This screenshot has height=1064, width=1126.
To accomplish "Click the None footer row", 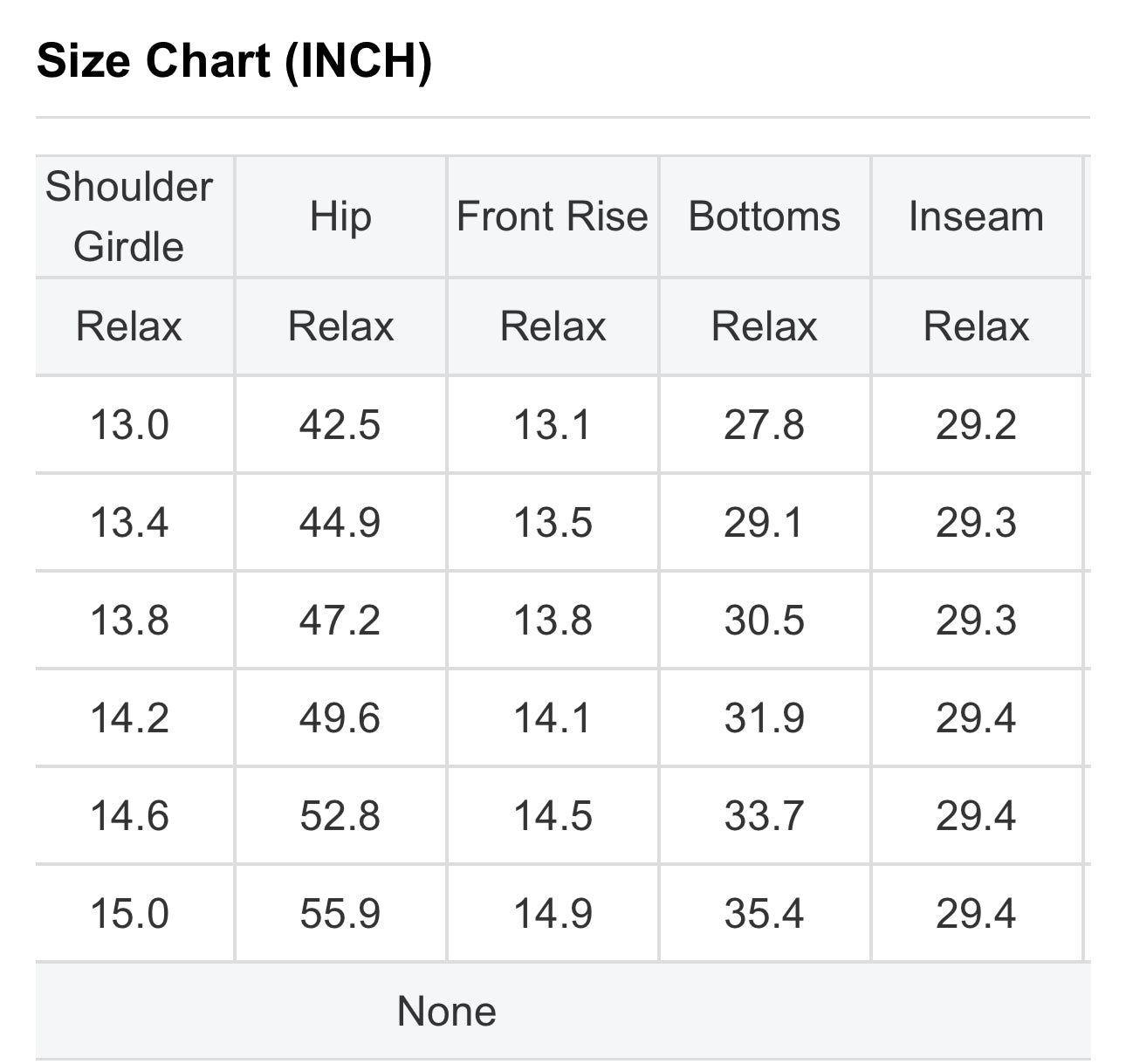I will coord(446,1012).
